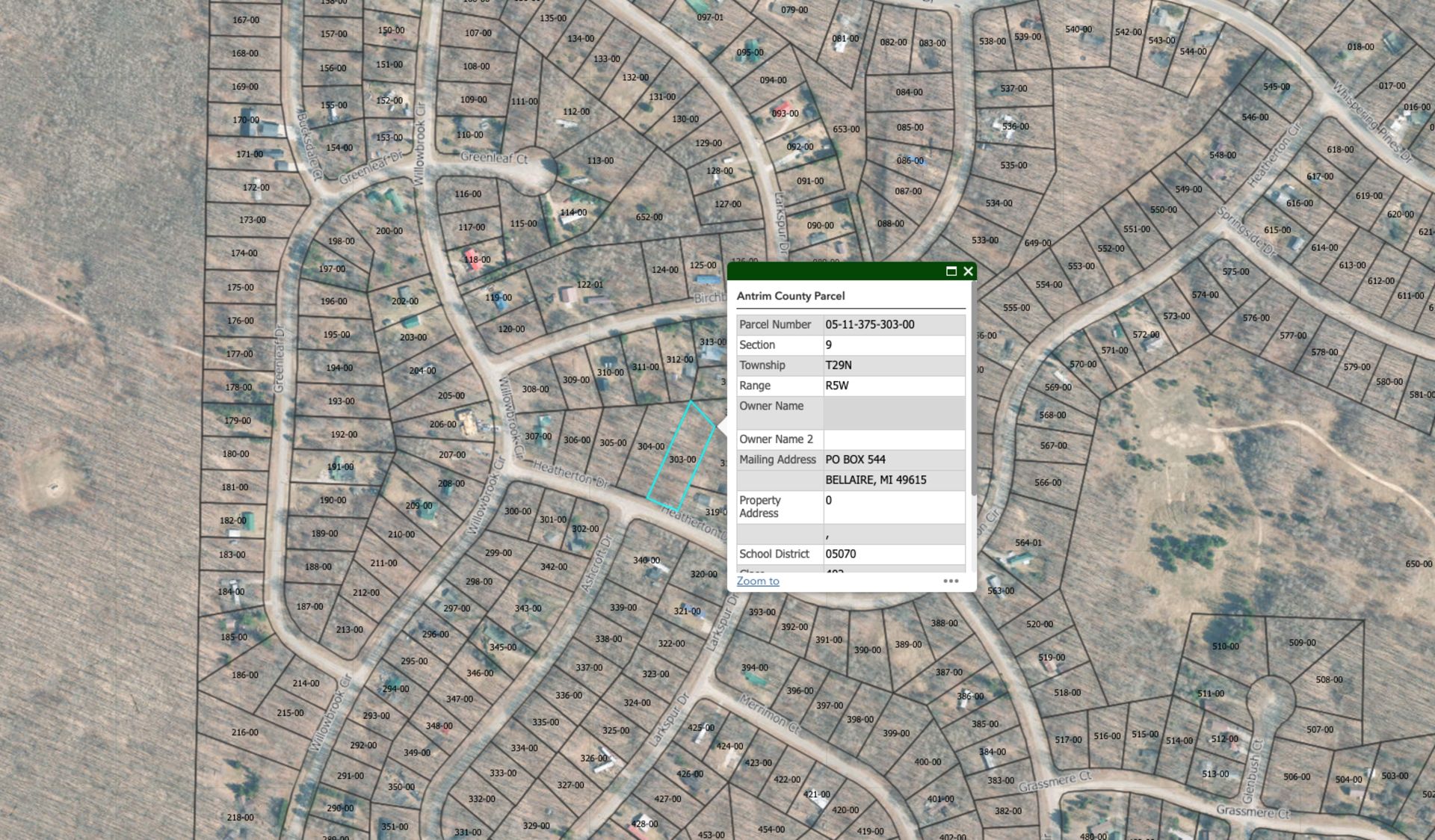Click parcel 400-00 on the map
The width and height of the screenshot is (1435, 840).
coord(928,762)
